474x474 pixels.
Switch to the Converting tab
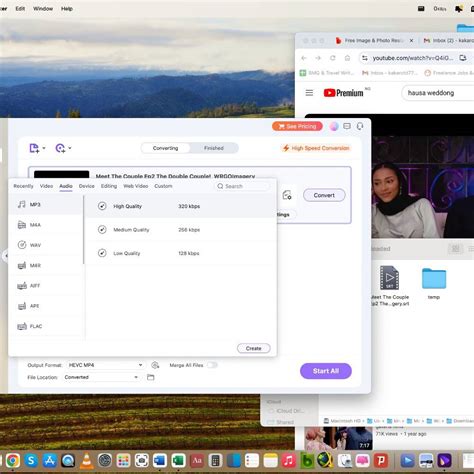[165, 148]
